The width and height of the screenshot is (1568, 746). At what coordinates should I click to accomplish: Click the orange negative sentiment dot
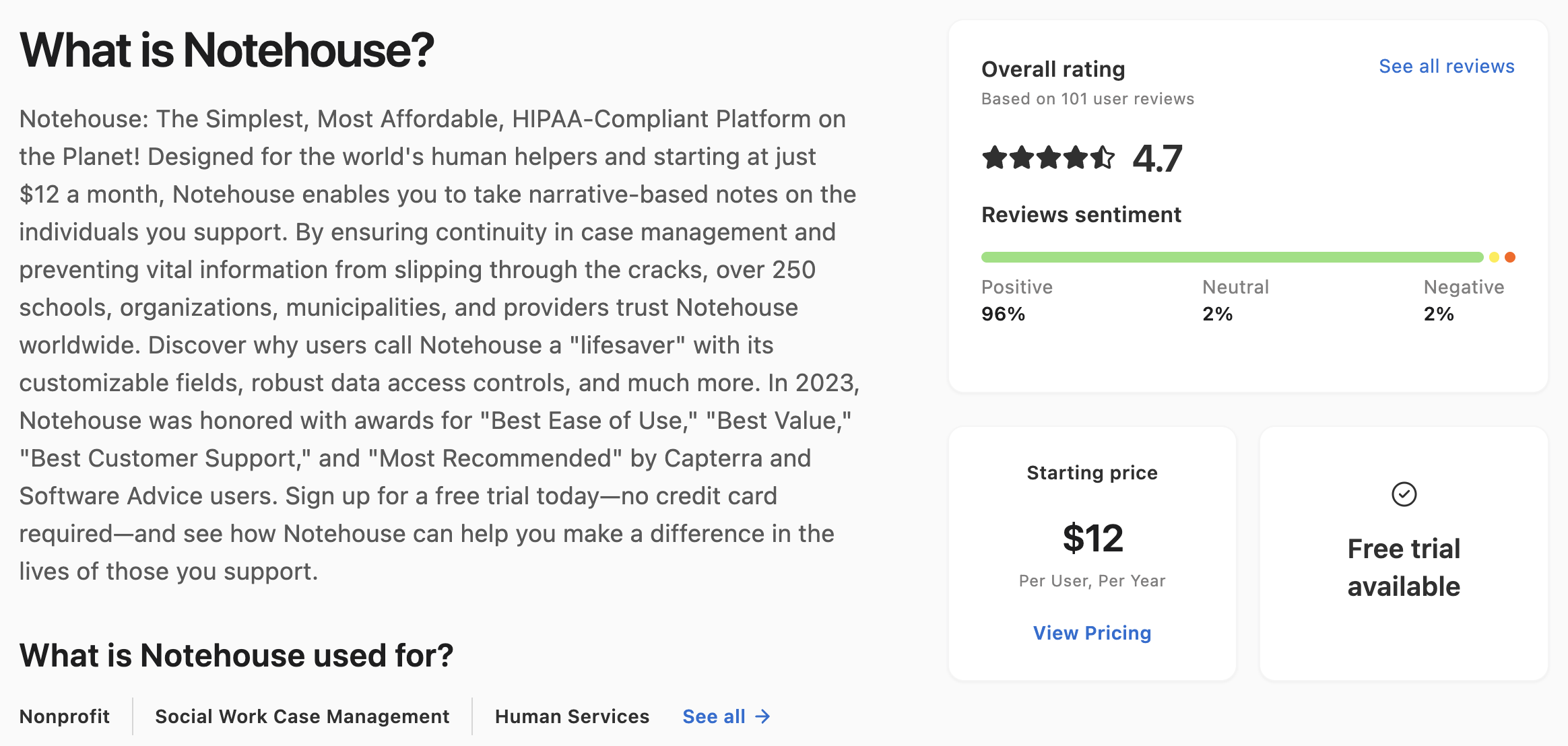pos(1510,257)
